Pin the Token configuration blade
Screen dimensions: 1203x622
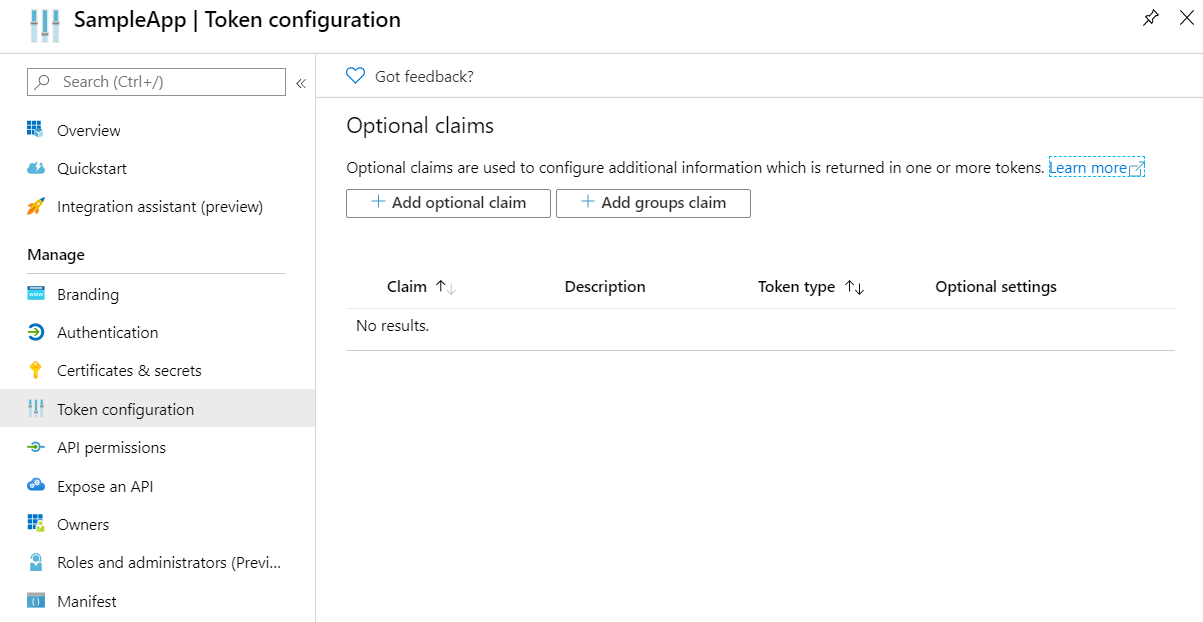[1150, 18]
